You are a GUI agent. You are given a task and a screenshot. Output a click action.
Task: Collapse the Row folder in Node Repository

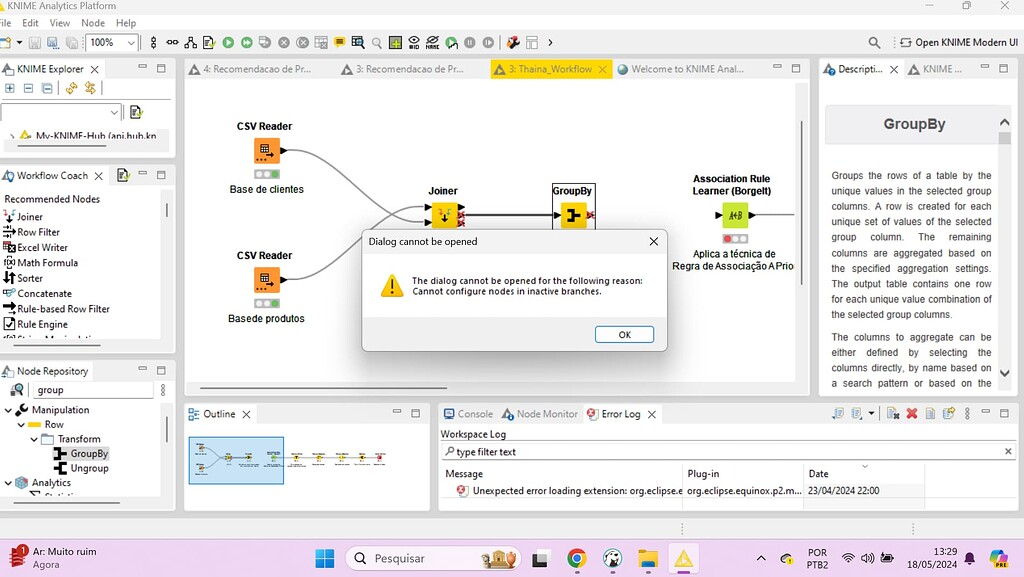click(x=21, y=424)
